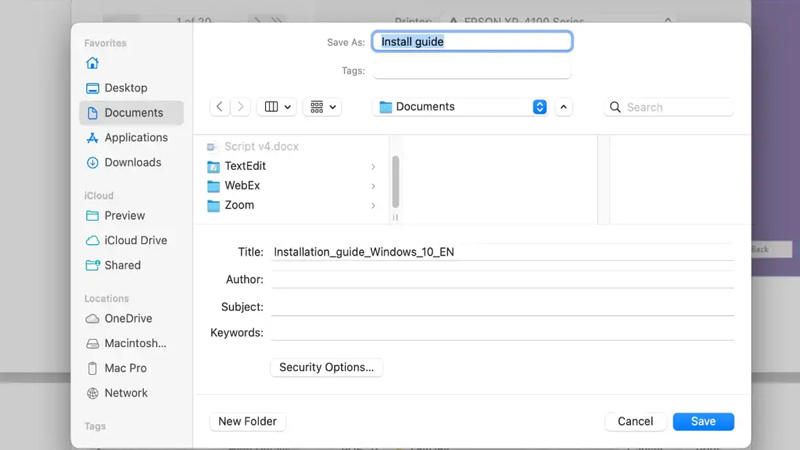
Task: Open the grouping options dropdown
Action: tap(323, 107)
